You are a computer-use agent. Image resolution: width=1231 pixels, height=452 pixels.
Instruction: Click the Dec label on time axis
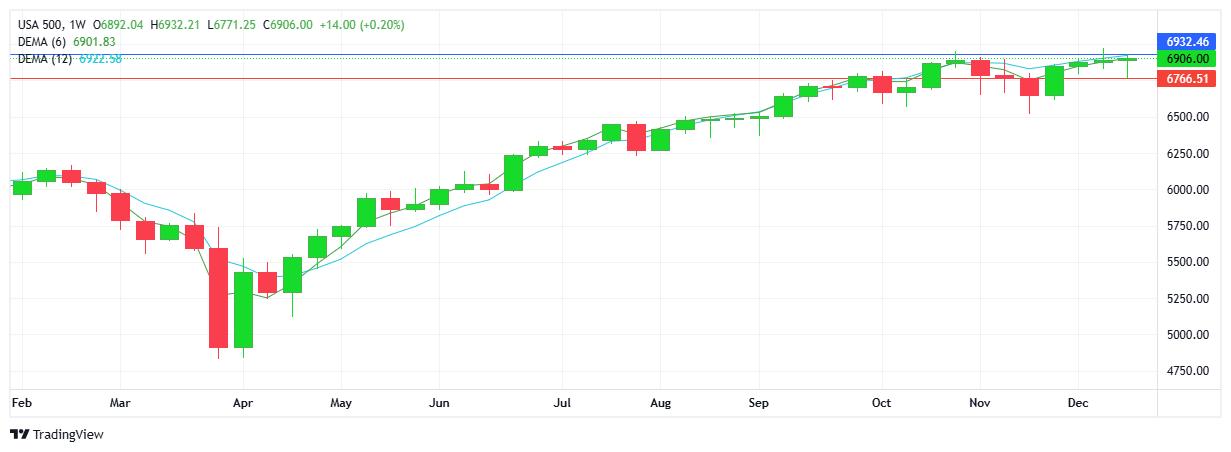click(x=1077, y=403)
